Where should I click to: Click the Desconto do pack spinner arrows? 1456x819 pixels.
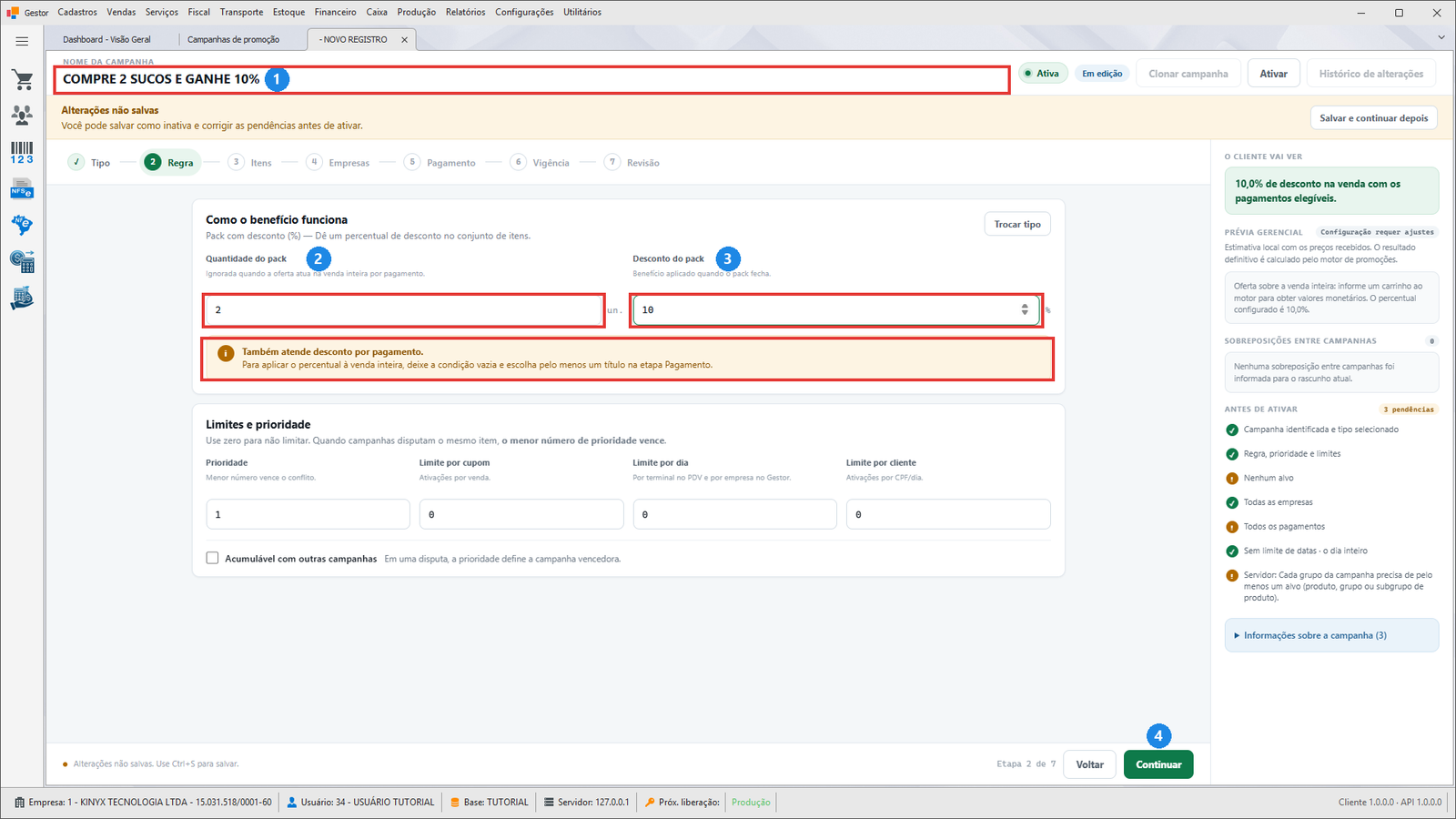1025,309
